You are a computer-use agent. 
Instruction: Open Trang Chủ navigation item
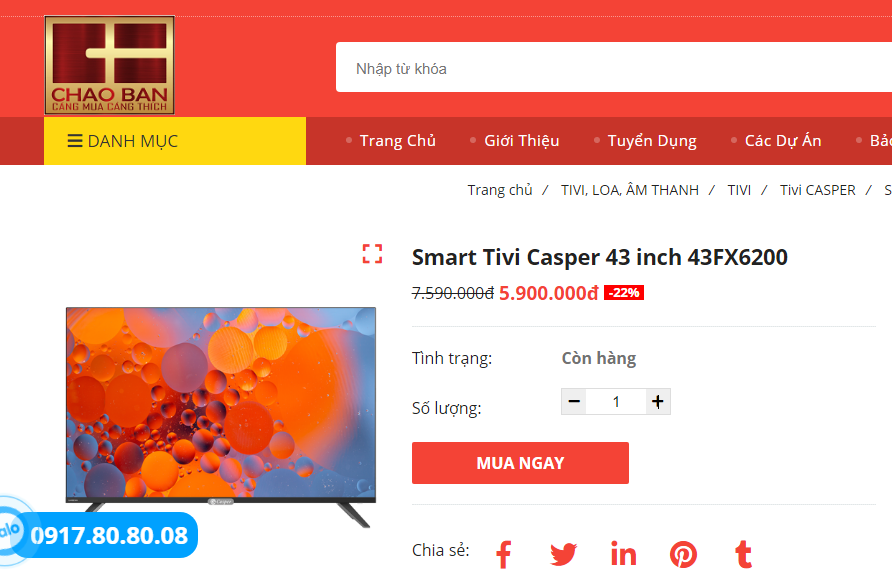point(397,140)
